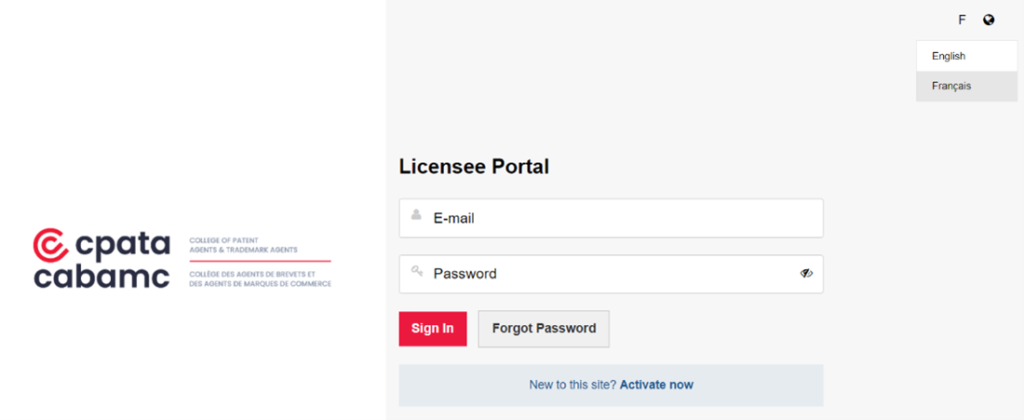Viewport: 1024px width, 420px height.
Task: Click the key icon in Password field
Action: tap(416, 270)
